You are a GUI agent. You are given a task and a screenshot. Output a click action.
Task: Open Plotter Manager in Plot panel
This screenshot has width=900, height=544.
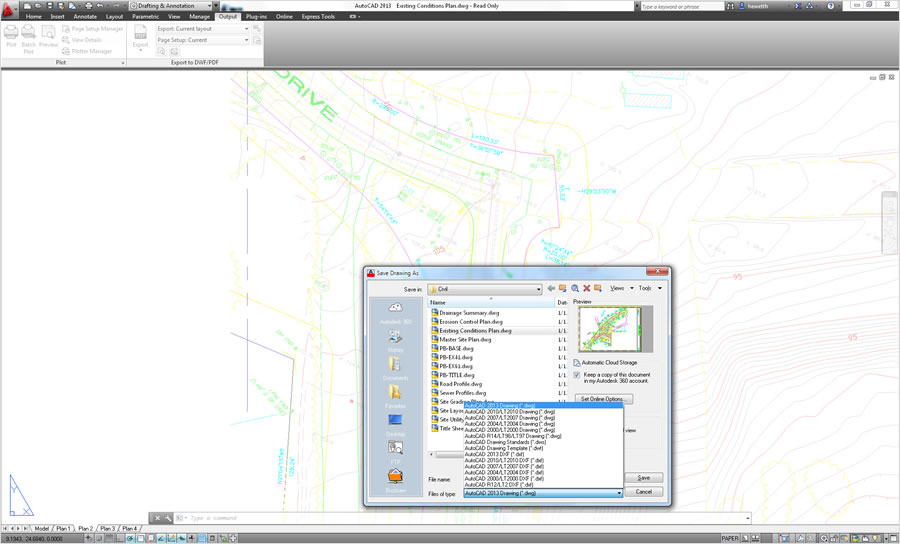pyautogui.click(x=87, y=51)
